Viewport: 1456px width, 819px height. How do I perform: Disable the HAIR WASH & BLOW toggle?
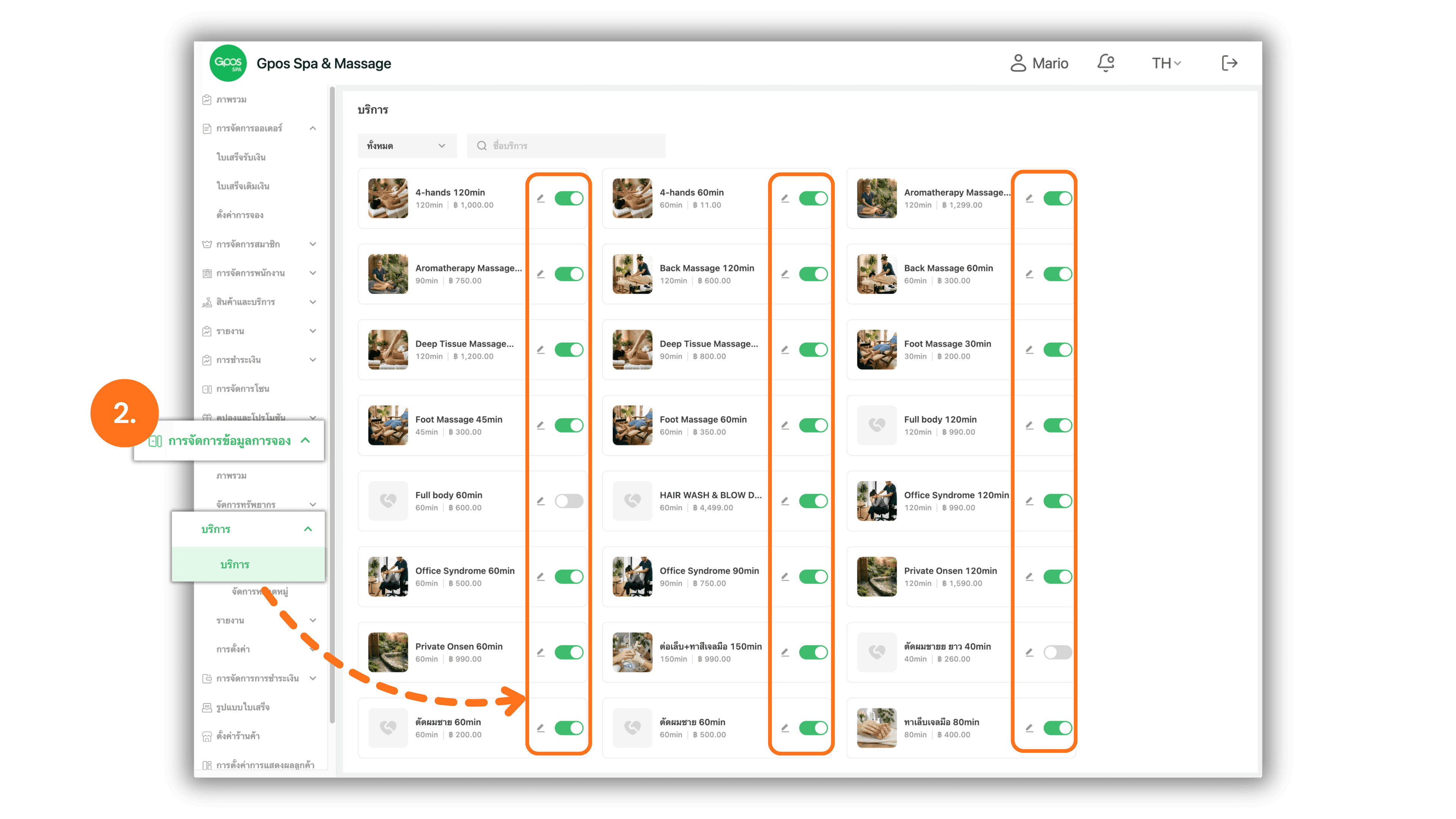[x=813, y=501]
